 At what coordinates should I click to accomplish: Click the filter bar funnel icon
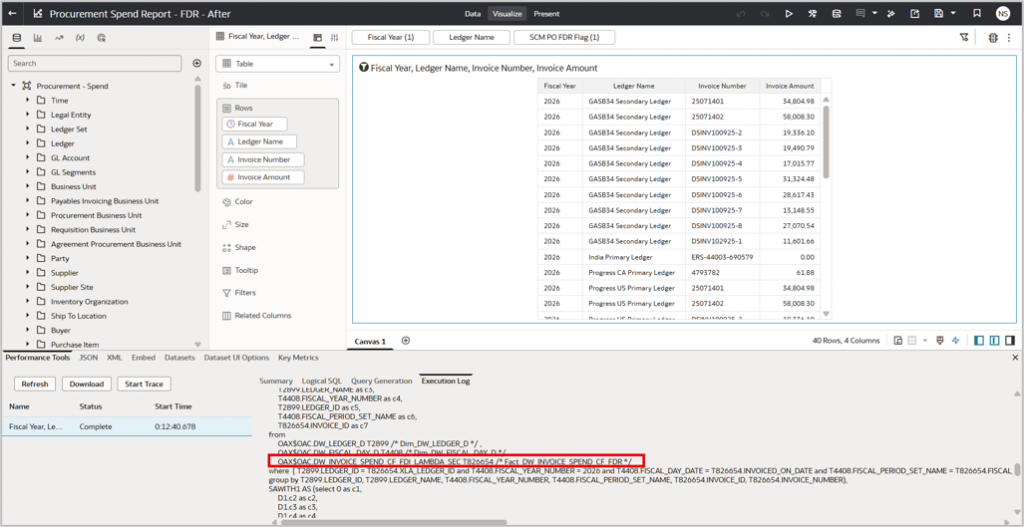coord(963,38)
